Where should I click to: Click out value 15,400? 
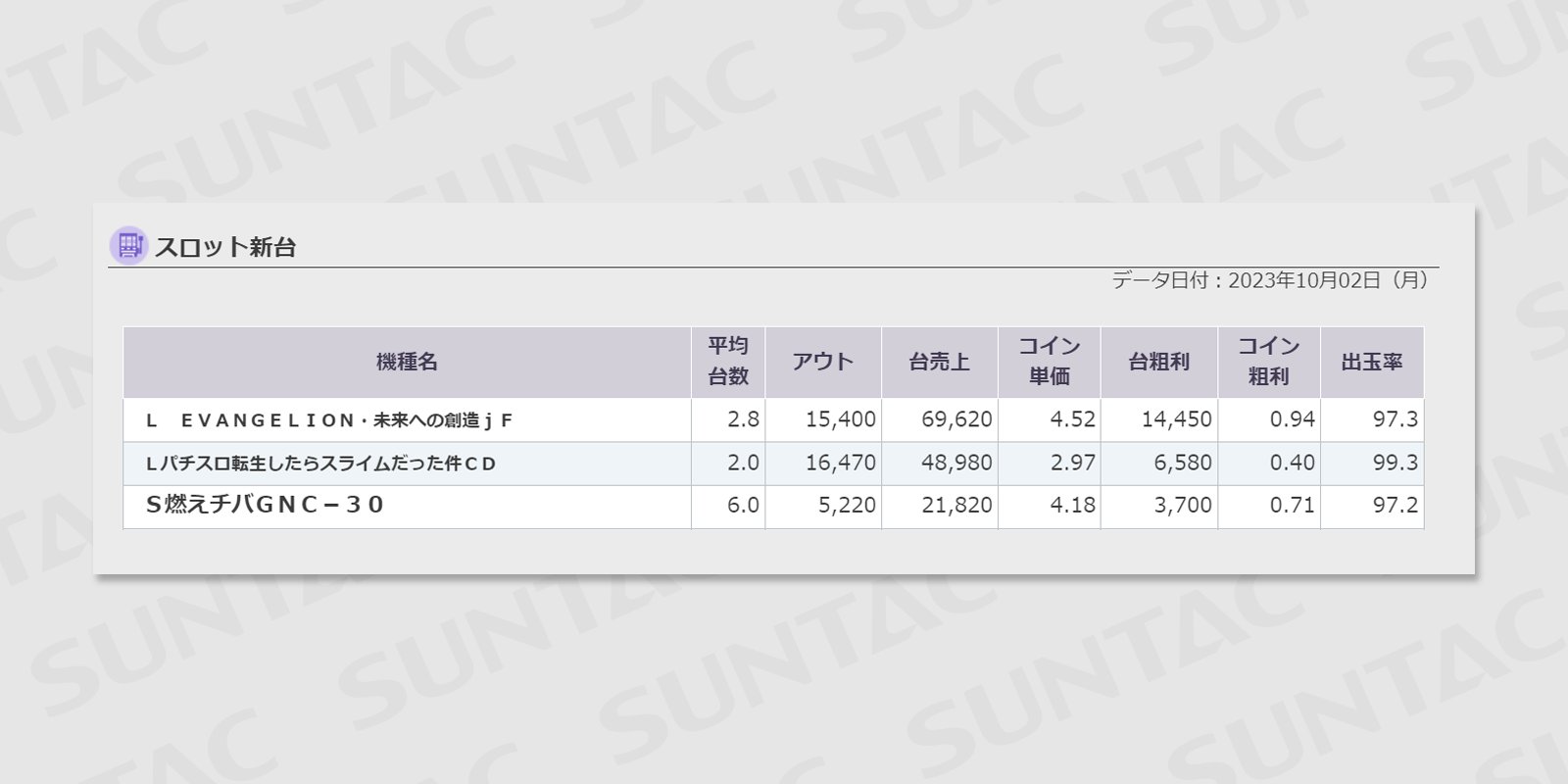tap(841, 419)
